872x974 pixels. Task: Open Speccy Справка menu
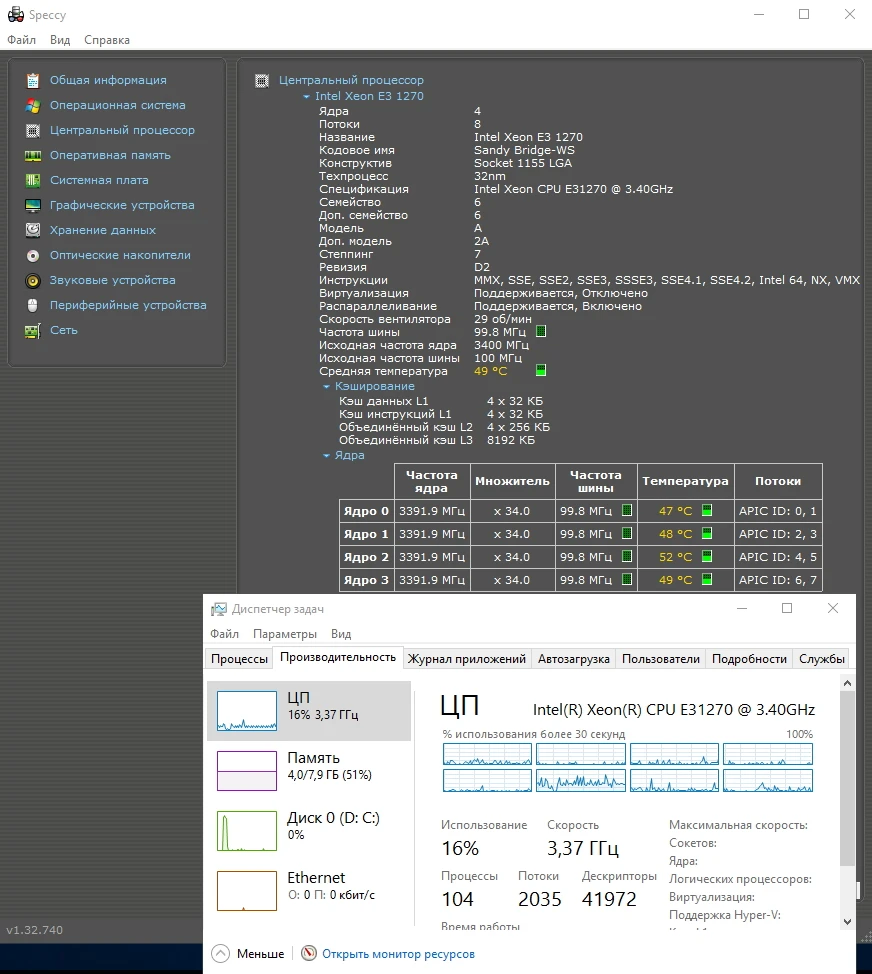tap(107, 40)
